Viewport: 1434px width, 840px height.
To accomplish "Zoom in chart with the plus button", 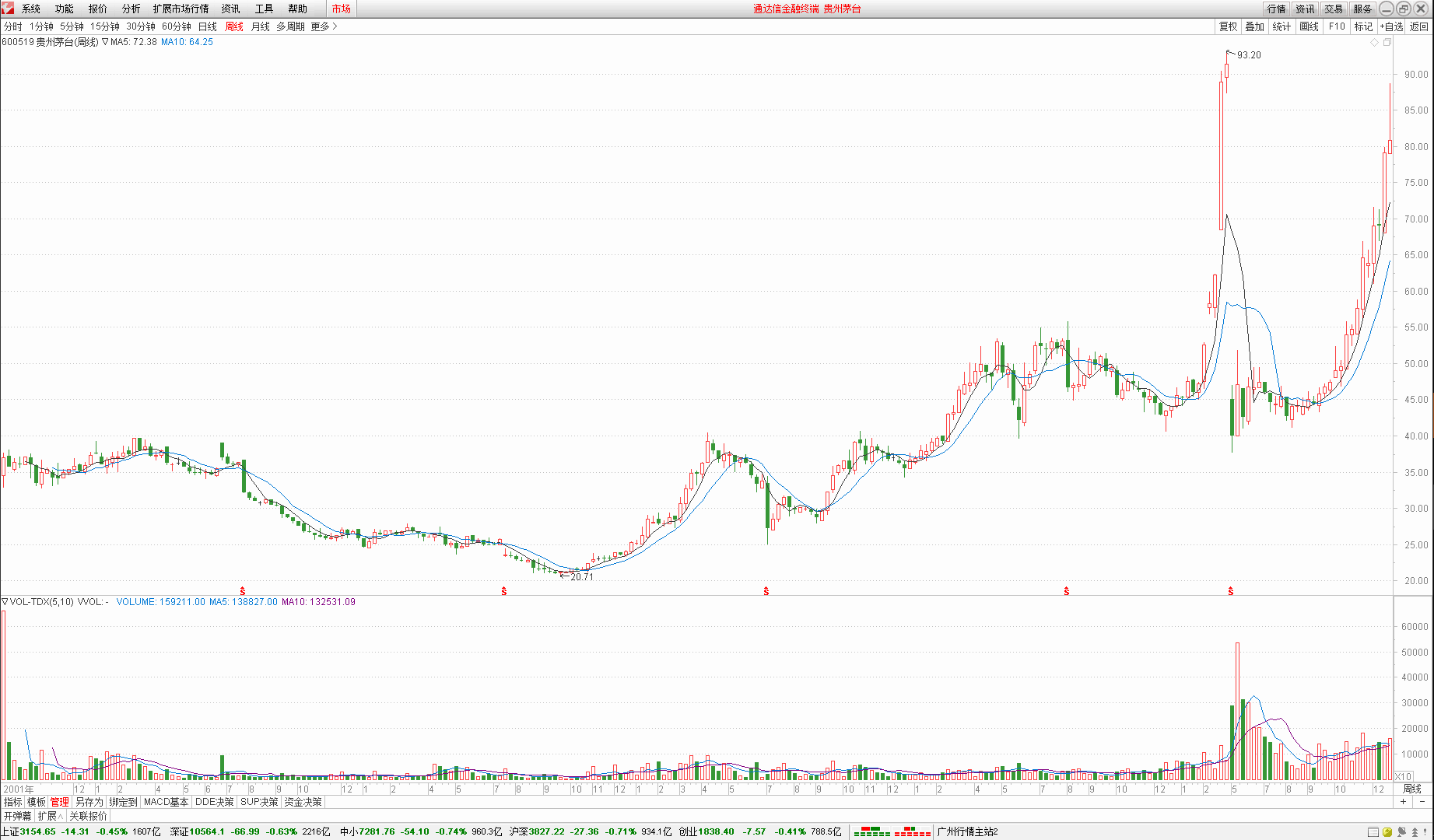I will pos(1404,802).
